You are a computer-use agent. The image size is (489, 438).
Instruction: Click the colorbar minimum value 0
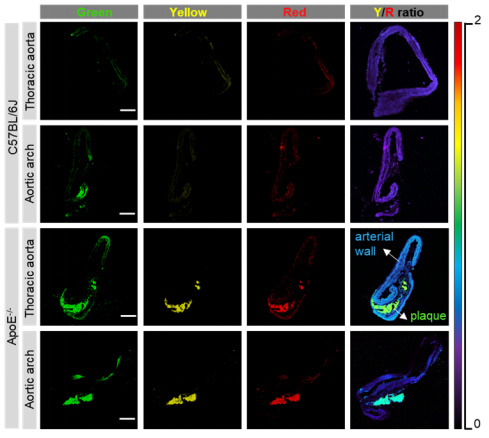pyautogui.click(x=477, y=424)
